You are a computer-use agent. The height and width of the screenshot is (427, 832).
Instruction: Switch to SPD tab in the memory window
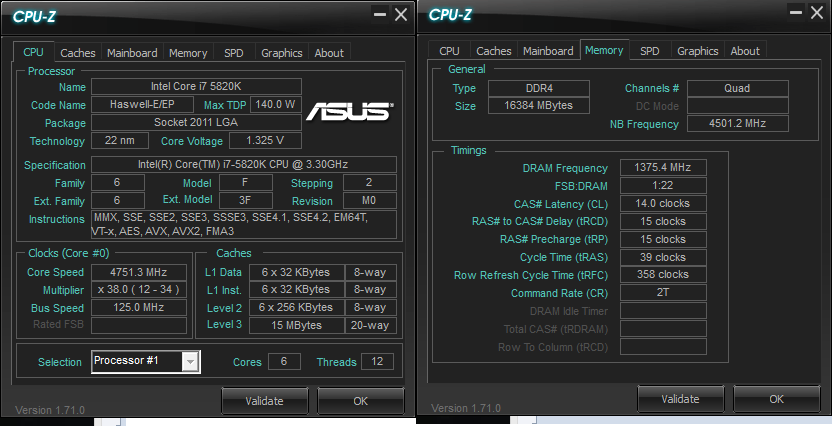click(649, 51)
